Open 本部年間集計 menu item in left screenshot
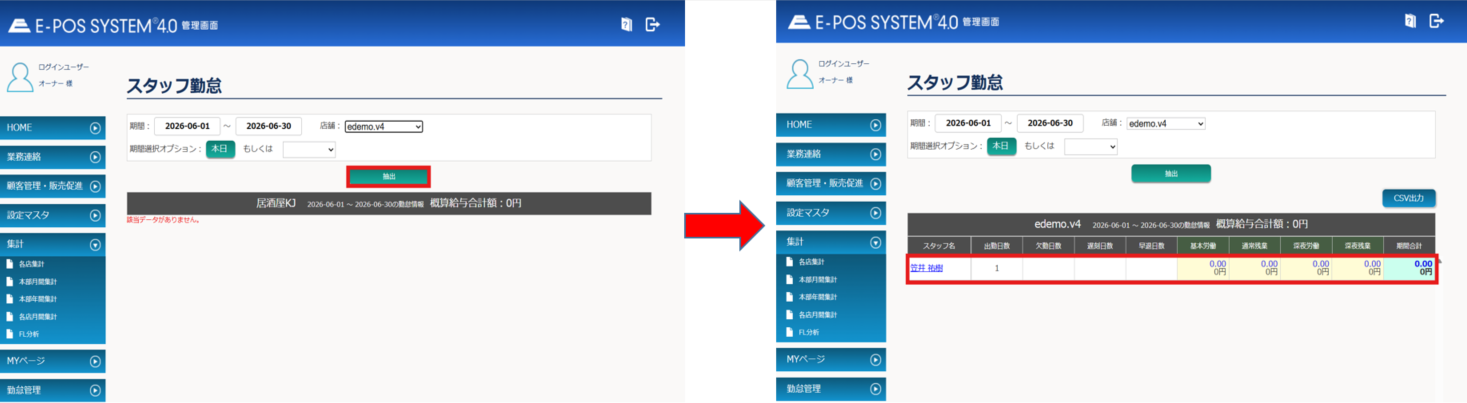The width and height of the screenshot is (1467, 403). click(x=38, y=298)
